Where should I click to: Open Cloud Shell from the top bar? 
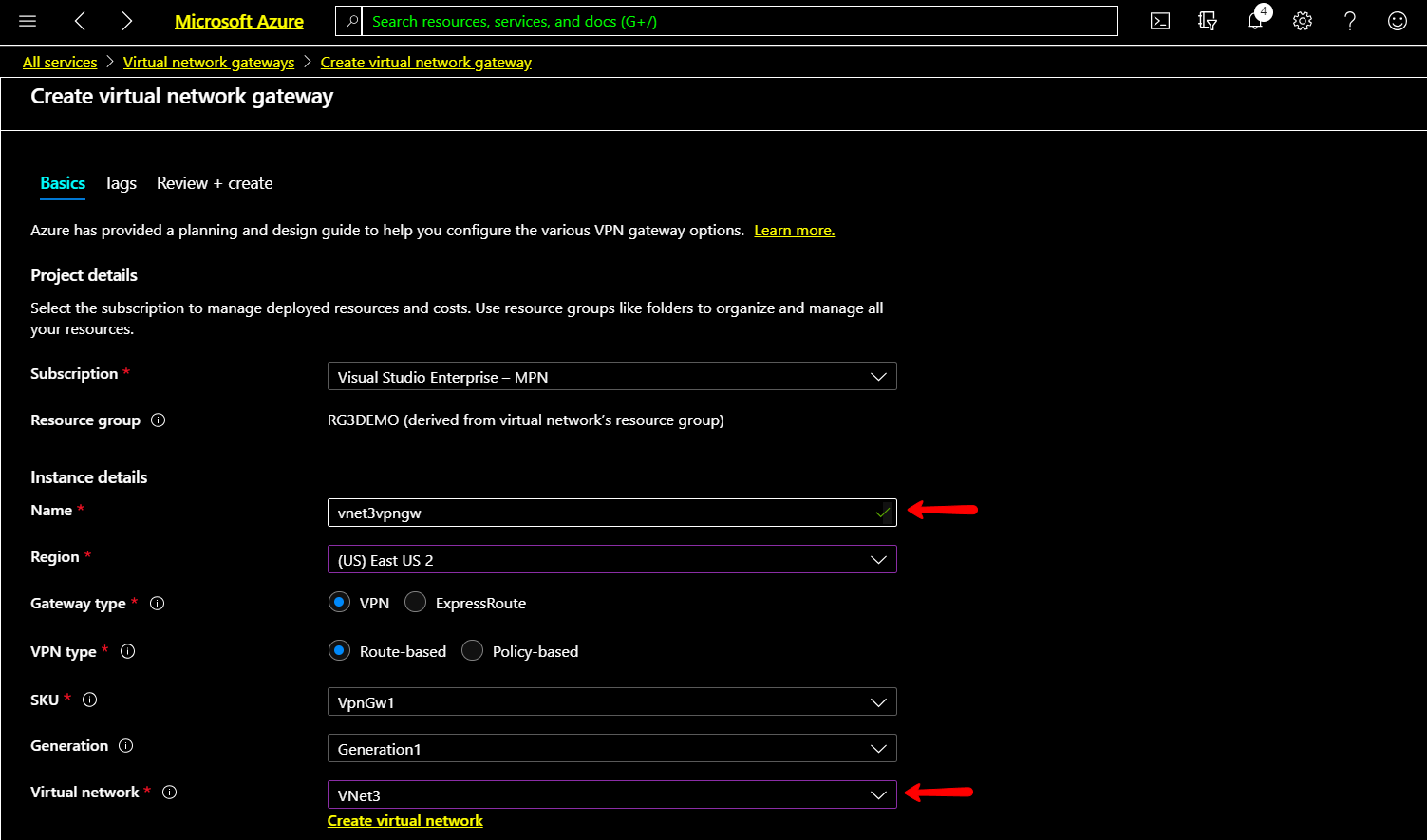[x=1160, y=21]
